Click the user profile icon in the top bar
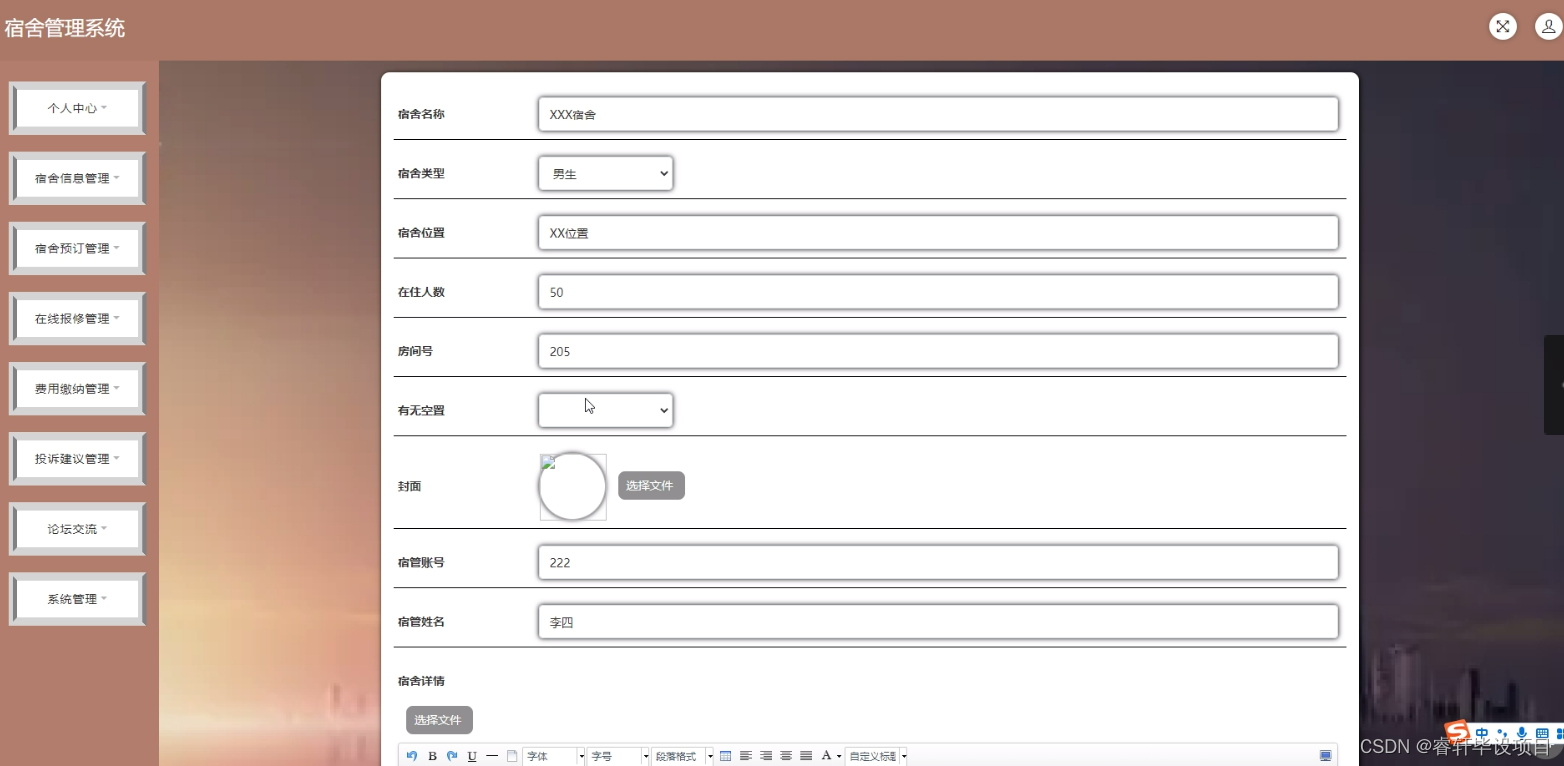 click(x=1548, y=26)
